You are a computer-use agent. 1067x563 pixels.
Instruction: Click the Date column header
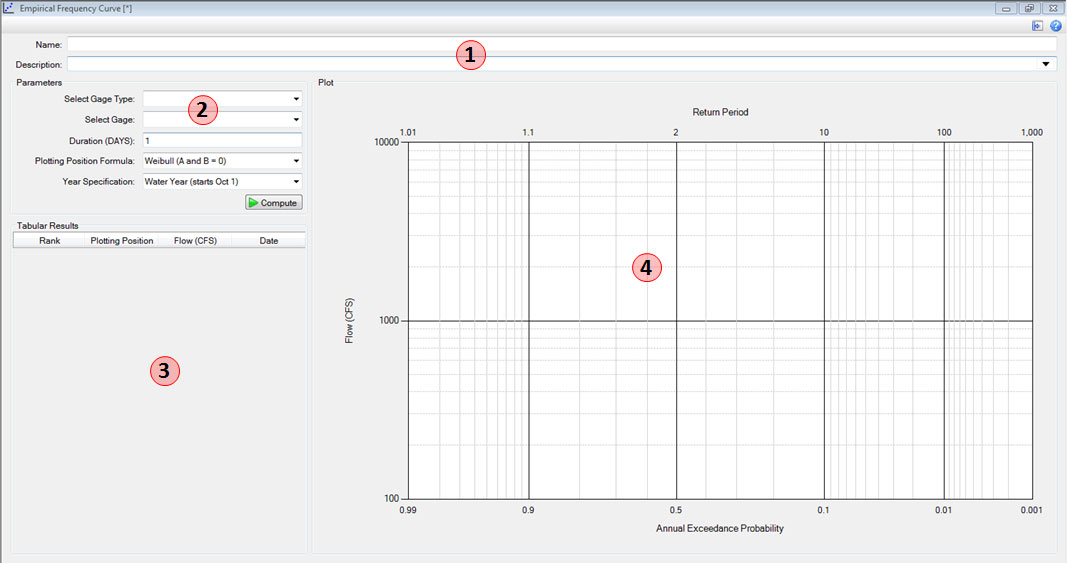coord(269,240)
